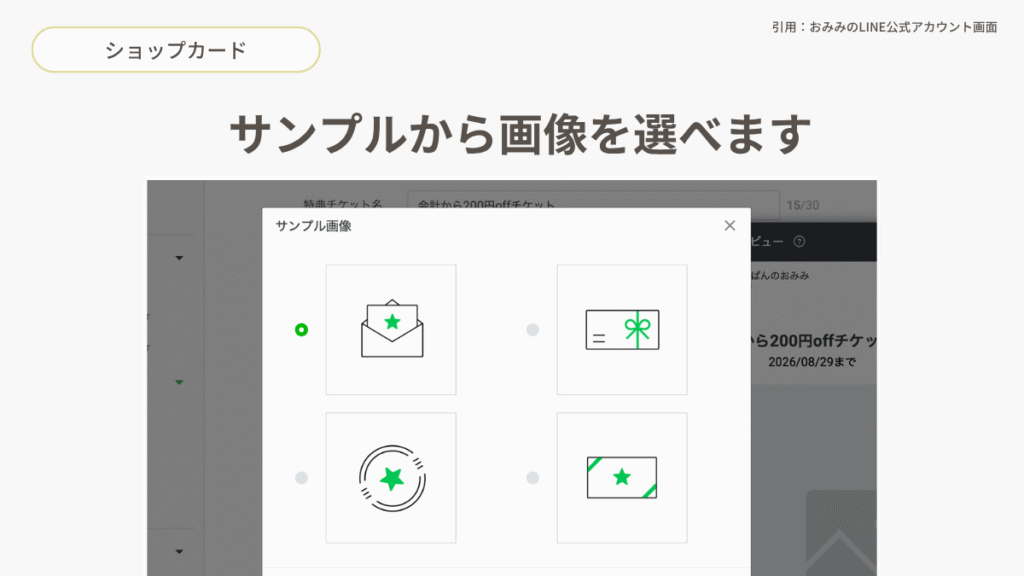Select the radio button beside gift card image
The image size is (1024, 576).
[x=533, y=329]
